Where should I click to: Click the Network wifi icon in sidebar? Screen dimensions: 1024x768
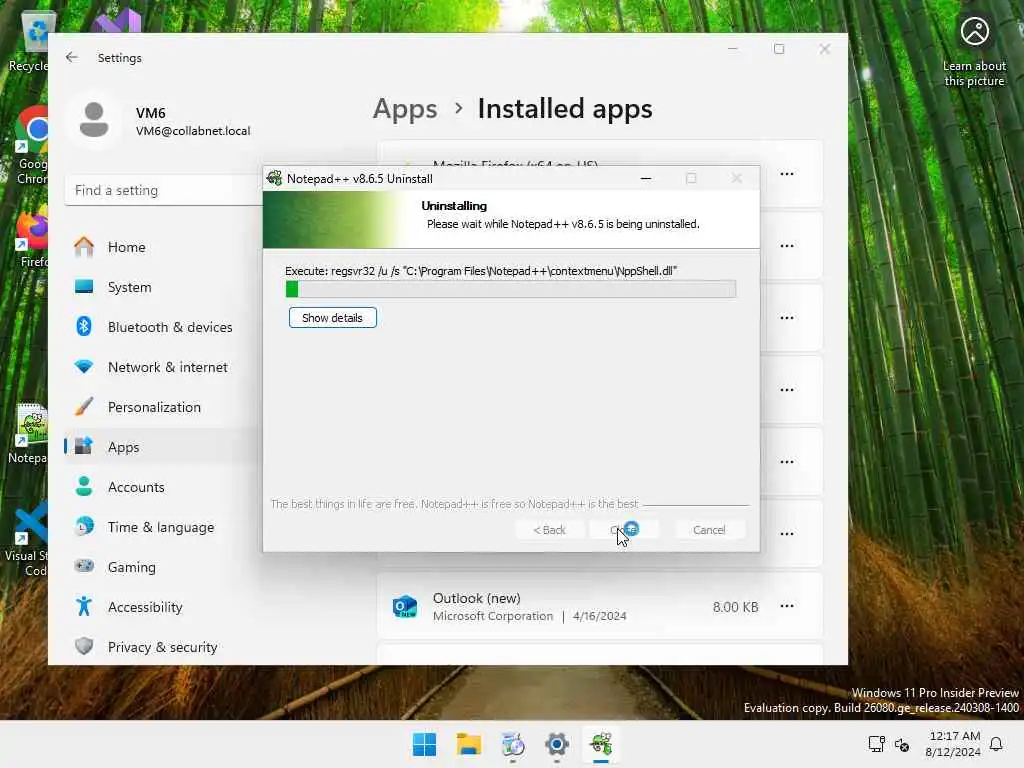click(x=84, y=366)
